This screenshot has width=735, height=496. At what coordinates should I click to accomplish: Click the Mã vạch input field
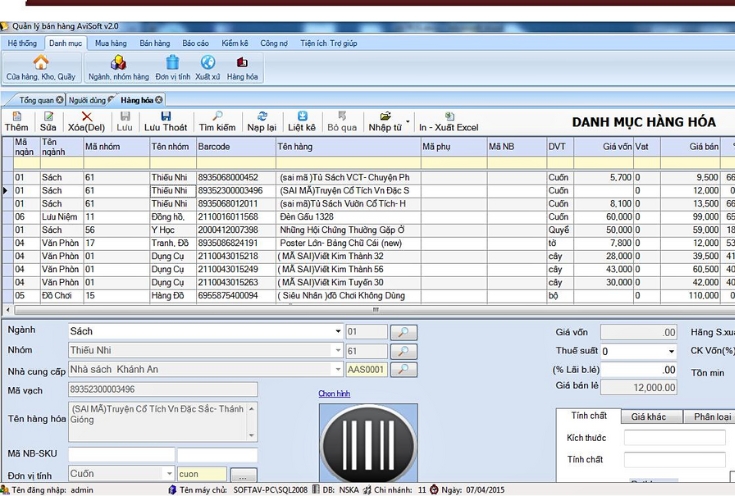pos(163,389)
